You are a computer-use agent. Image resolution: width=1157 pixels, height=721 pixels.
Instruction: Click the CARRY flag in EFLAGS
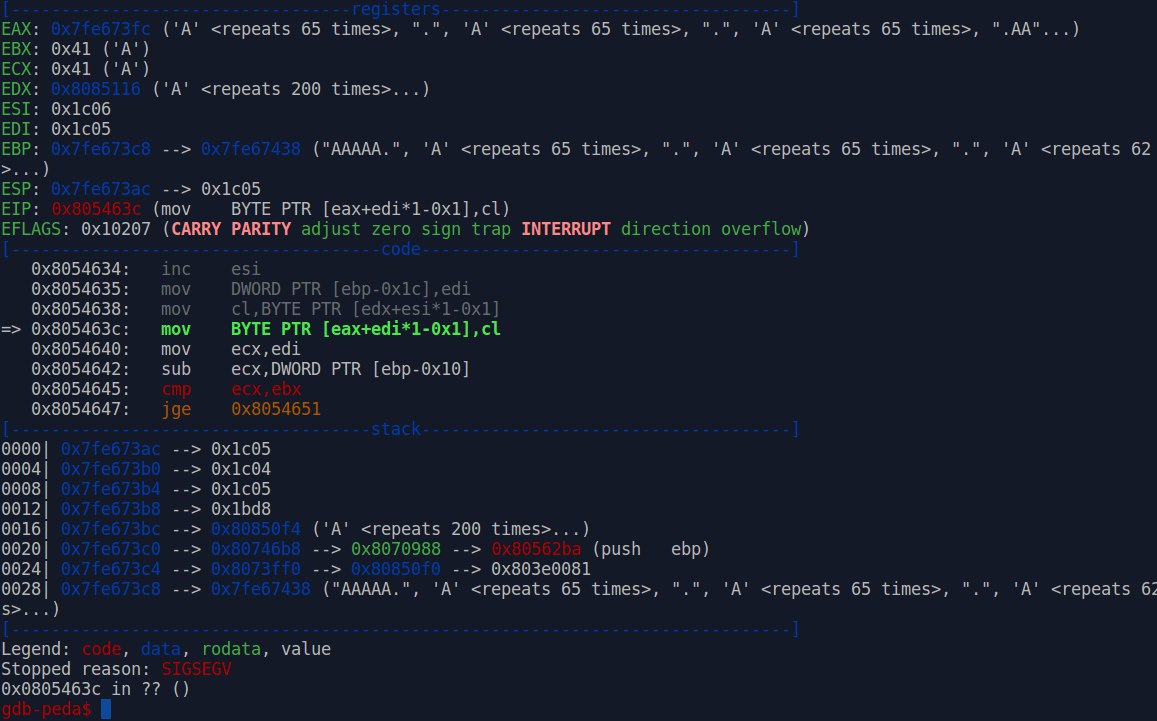tap(205, 229)
